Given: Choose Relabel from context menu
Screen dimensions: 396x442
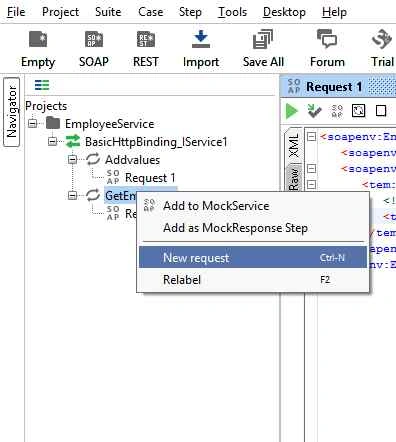Looking at the screenshot, I should click(x=253, y=279).
